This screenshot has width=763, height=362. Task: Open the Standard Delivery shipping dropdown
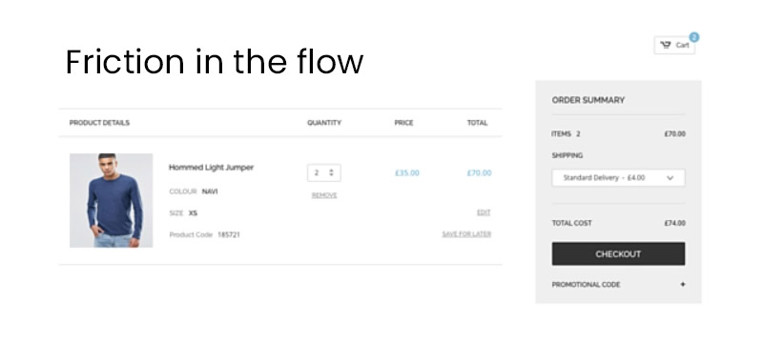pos(618,178)
